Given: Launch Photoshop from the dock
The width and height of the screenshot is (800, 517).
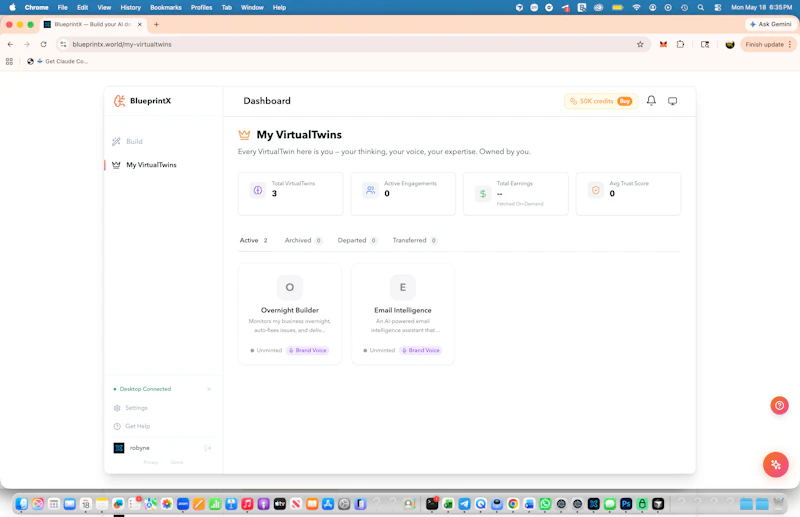Looking at the screenshot, I should point(626,504).
